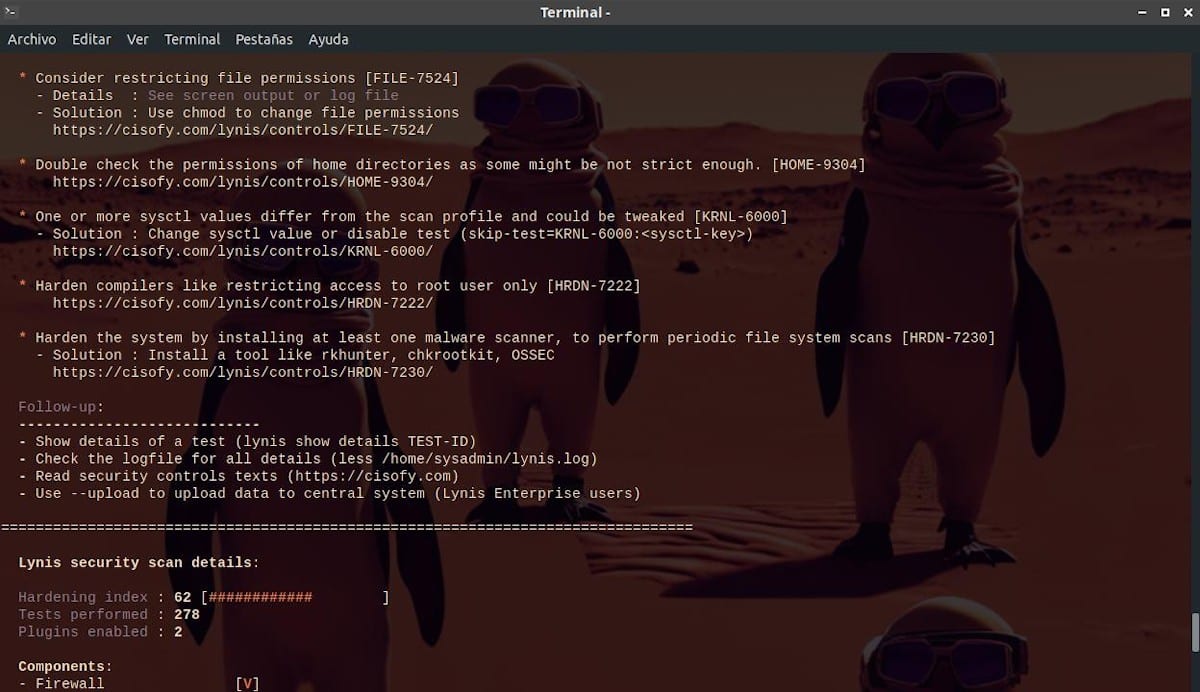Click the vertical scrollbar thumb

pos(1194,631)
